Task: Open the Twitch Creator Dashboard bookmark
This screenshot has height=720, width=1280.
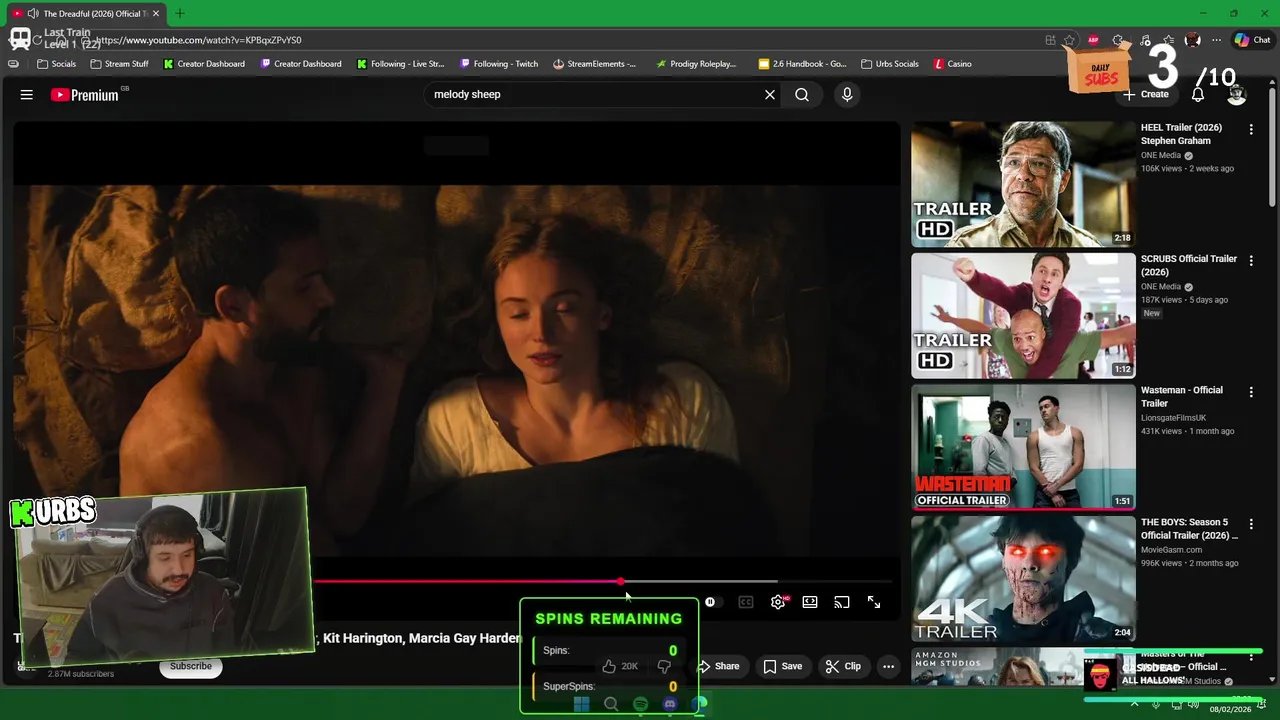Action: 301,64
